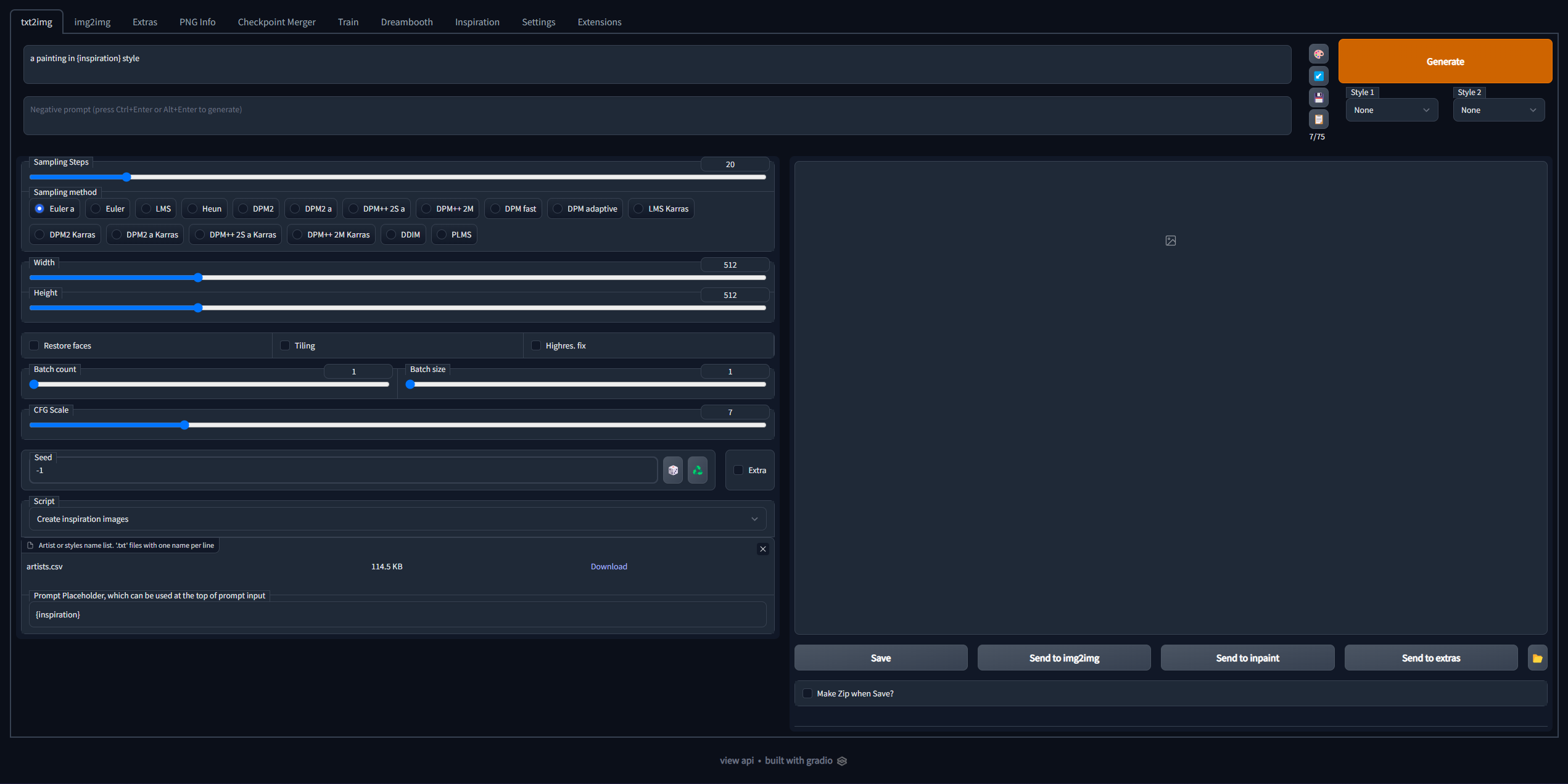Open the Inspiration tab

point(477,22)
